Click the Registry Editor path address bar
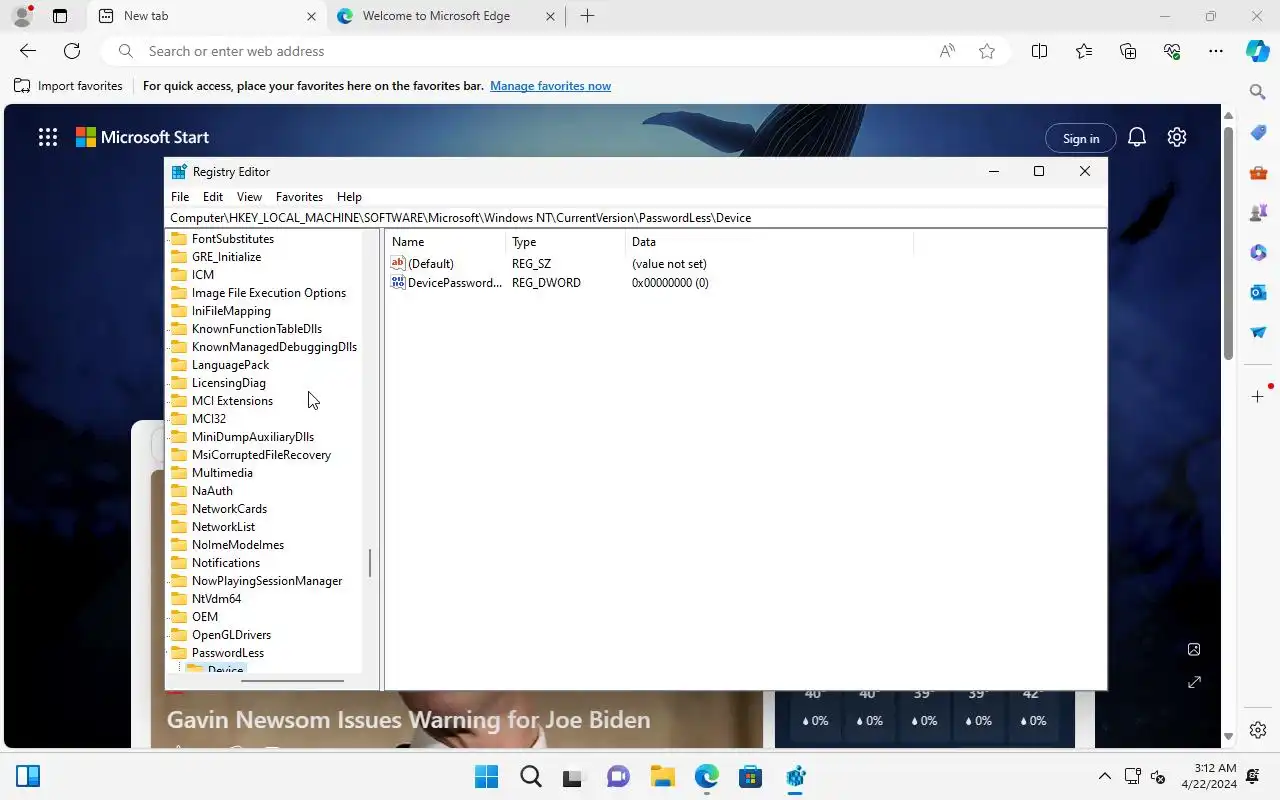Image resolution: width=1280 pixels, height=800 pixels. (x=637, y=218)
